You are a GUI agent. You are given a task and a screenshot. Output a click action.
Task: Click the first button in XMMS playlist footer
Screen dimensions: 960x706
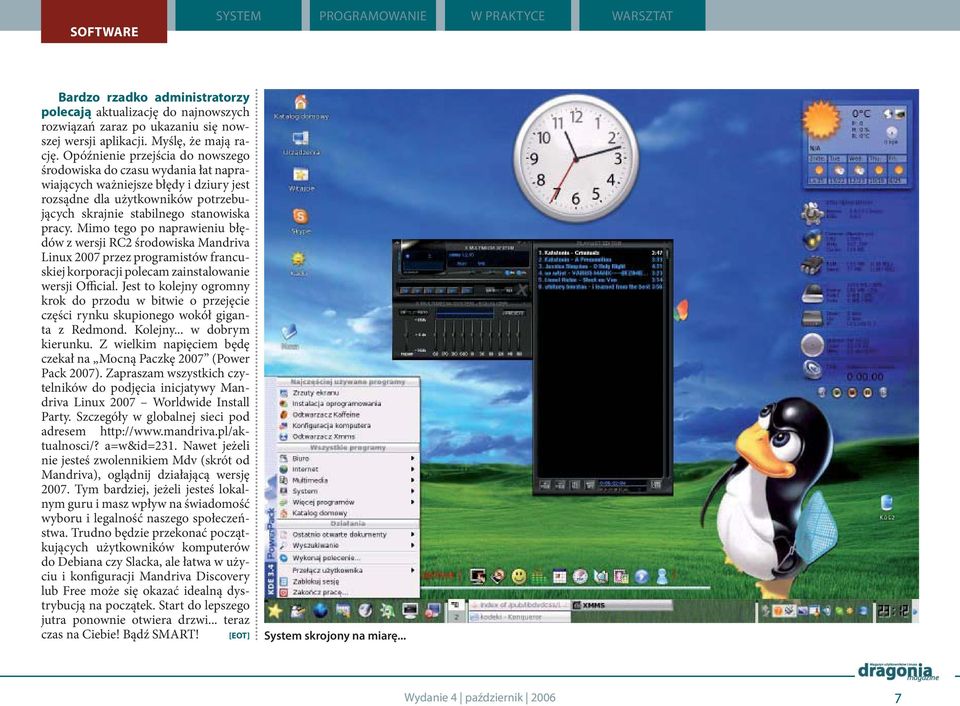click(545, 485)
